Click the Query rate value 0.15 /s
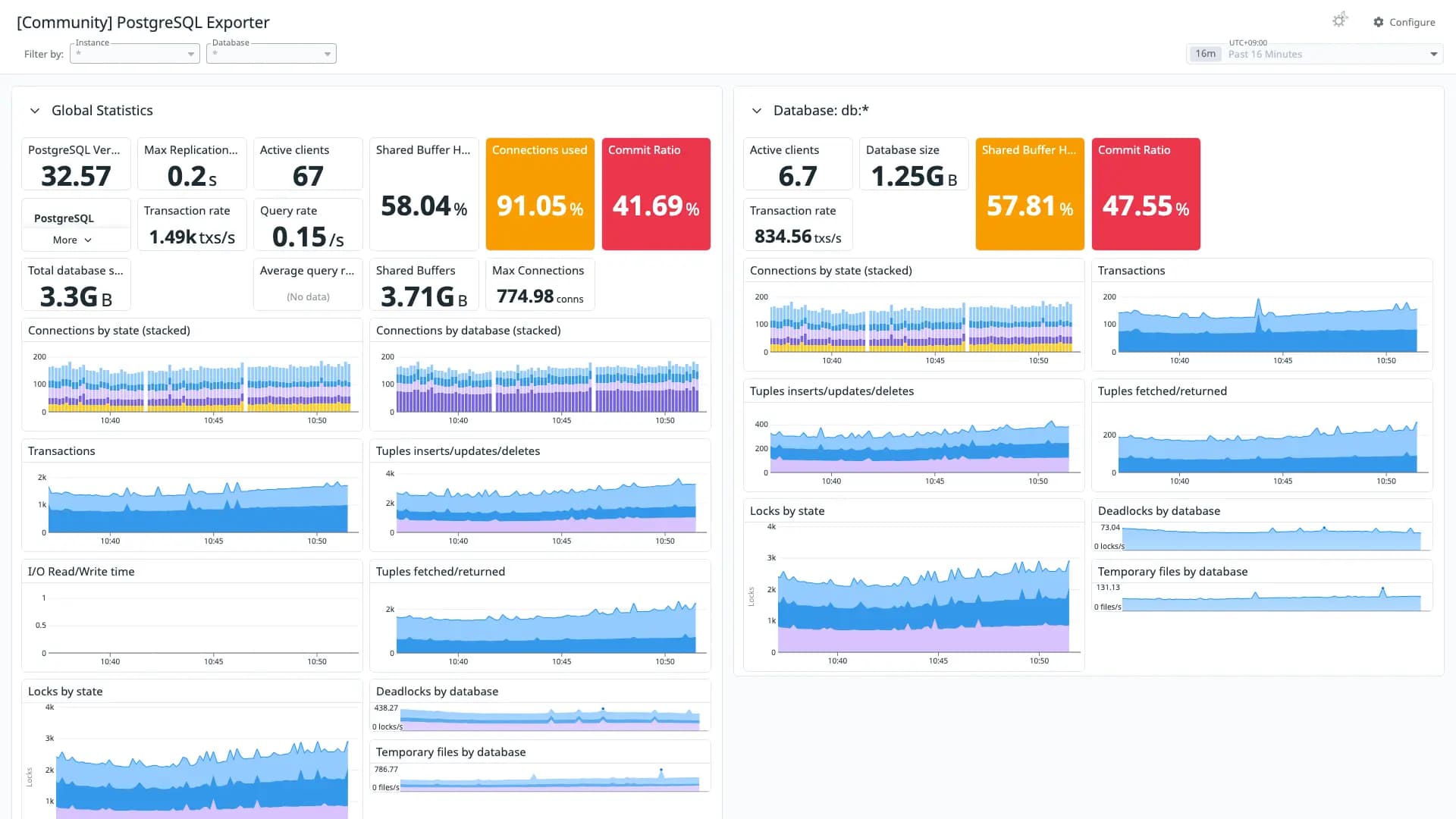This screenshot has height=819, width=1456. pyautogui.click(x=308, y=237)
